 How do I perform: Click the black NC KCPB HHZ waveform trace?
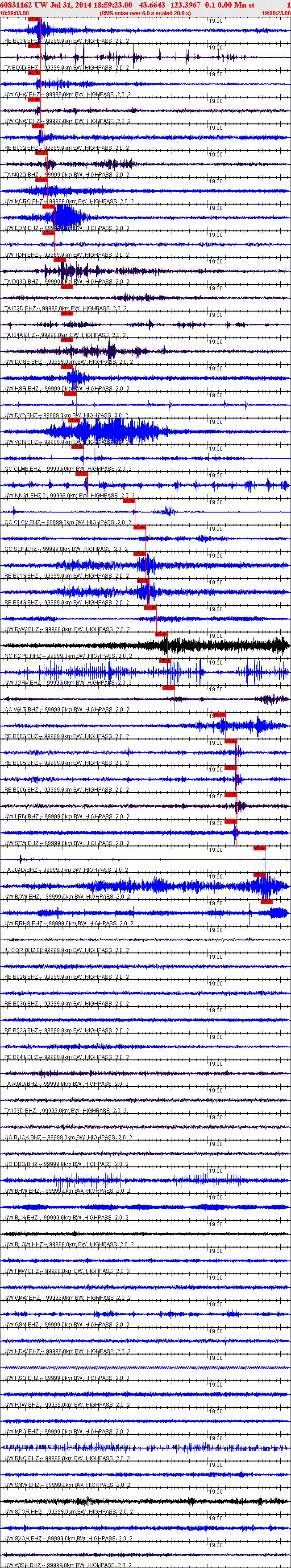click(x=145, y=646)
